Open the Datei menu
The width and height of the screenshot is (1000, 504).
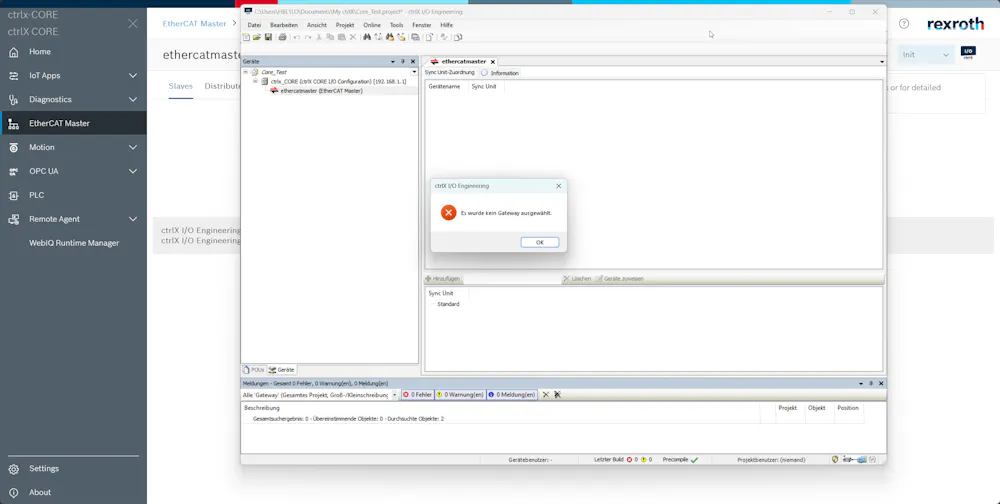coord(254,25)
